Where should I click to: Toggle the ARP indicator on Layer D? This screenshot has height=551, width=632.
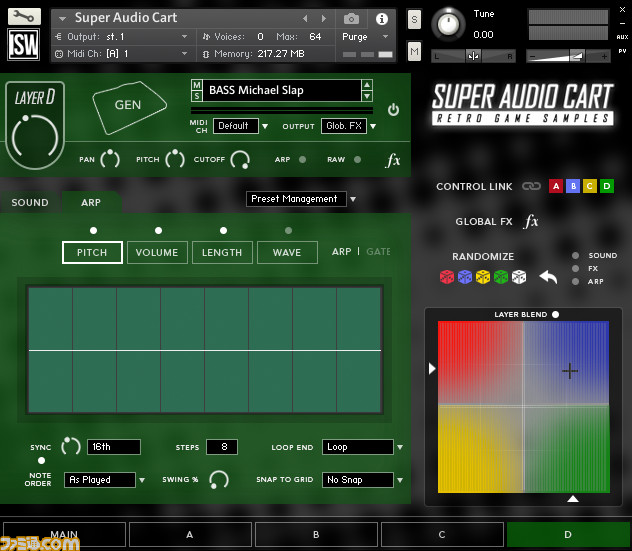[x=302, y=160]
